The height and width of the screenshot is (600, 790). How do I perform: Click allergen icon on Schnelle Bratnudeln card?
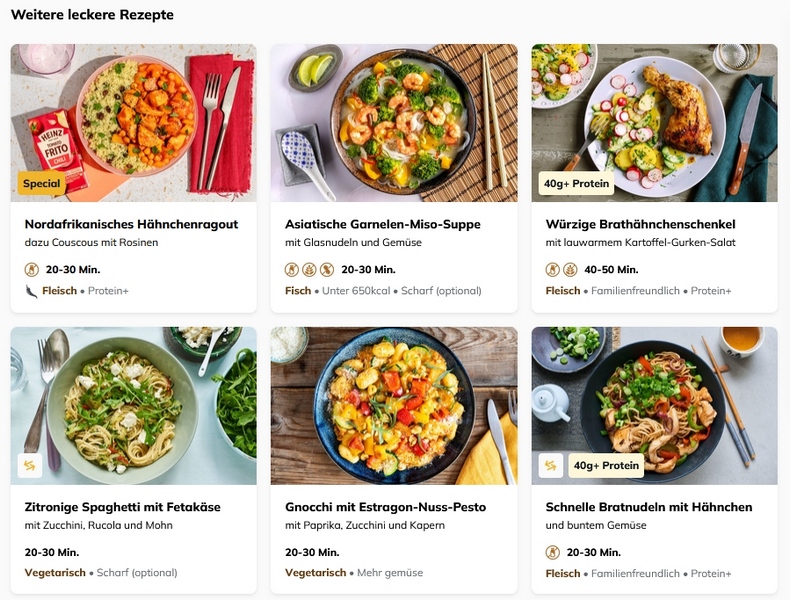[x=553, y=552]
